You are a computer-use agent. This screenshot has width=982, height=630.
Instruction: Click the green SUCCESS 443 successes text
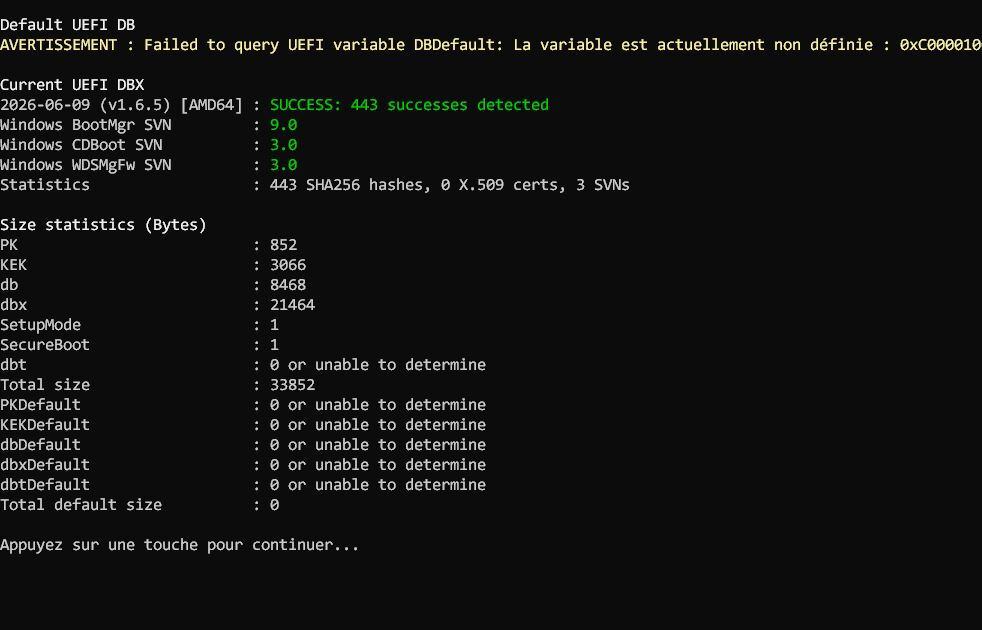coord(409,105)
